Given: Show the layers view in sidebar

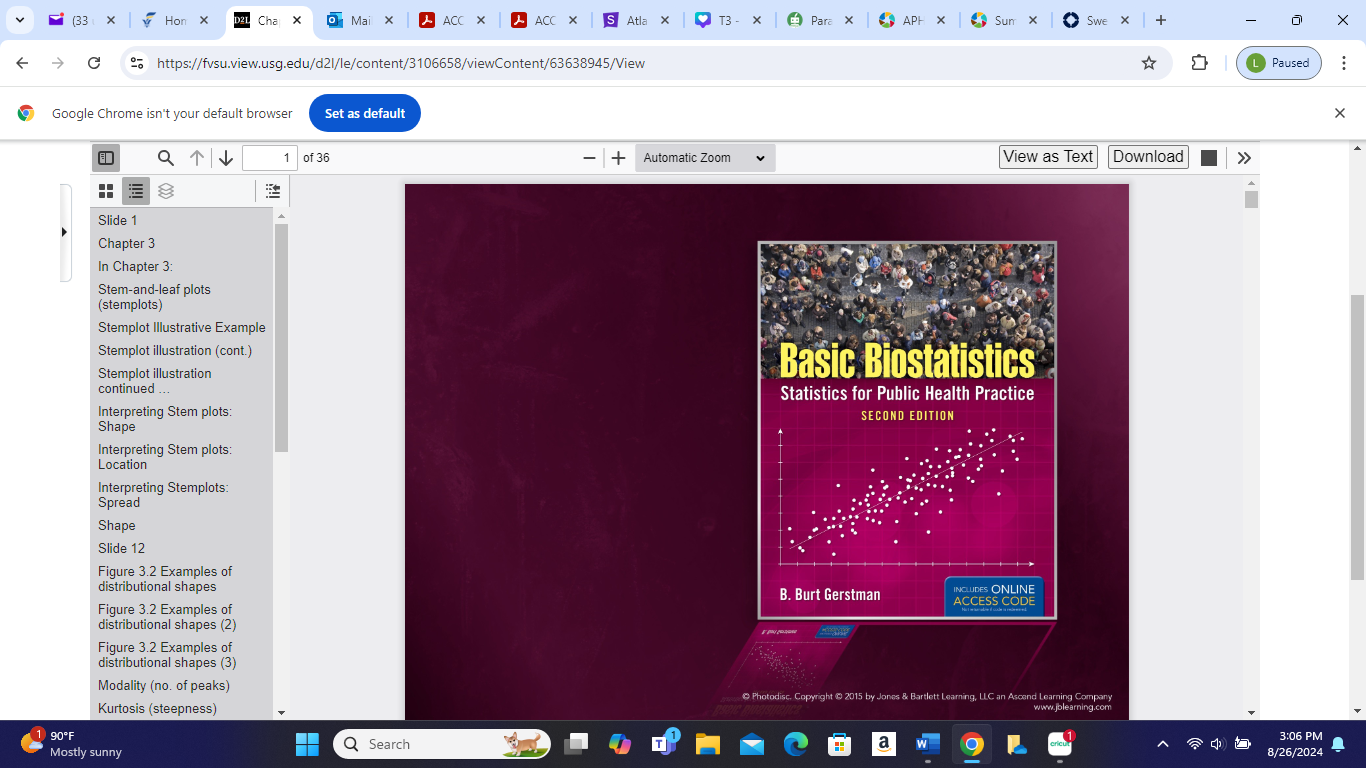Looking at the screenshot, I should tap(166, 191).
